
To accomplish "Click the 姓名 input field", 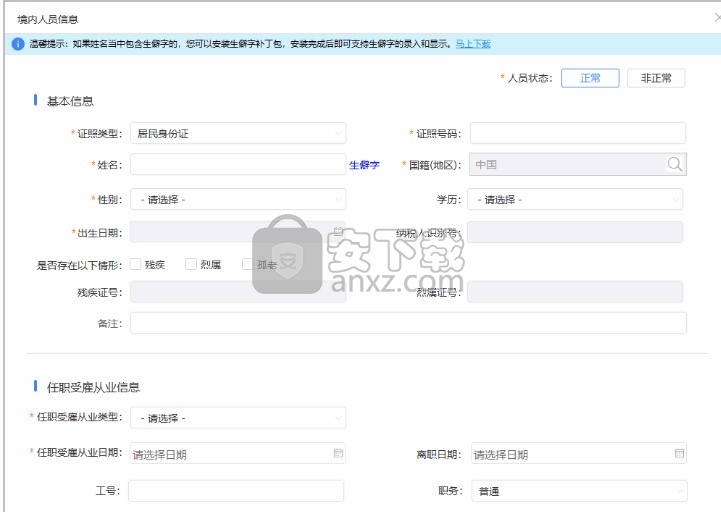I will pos(238,164).
